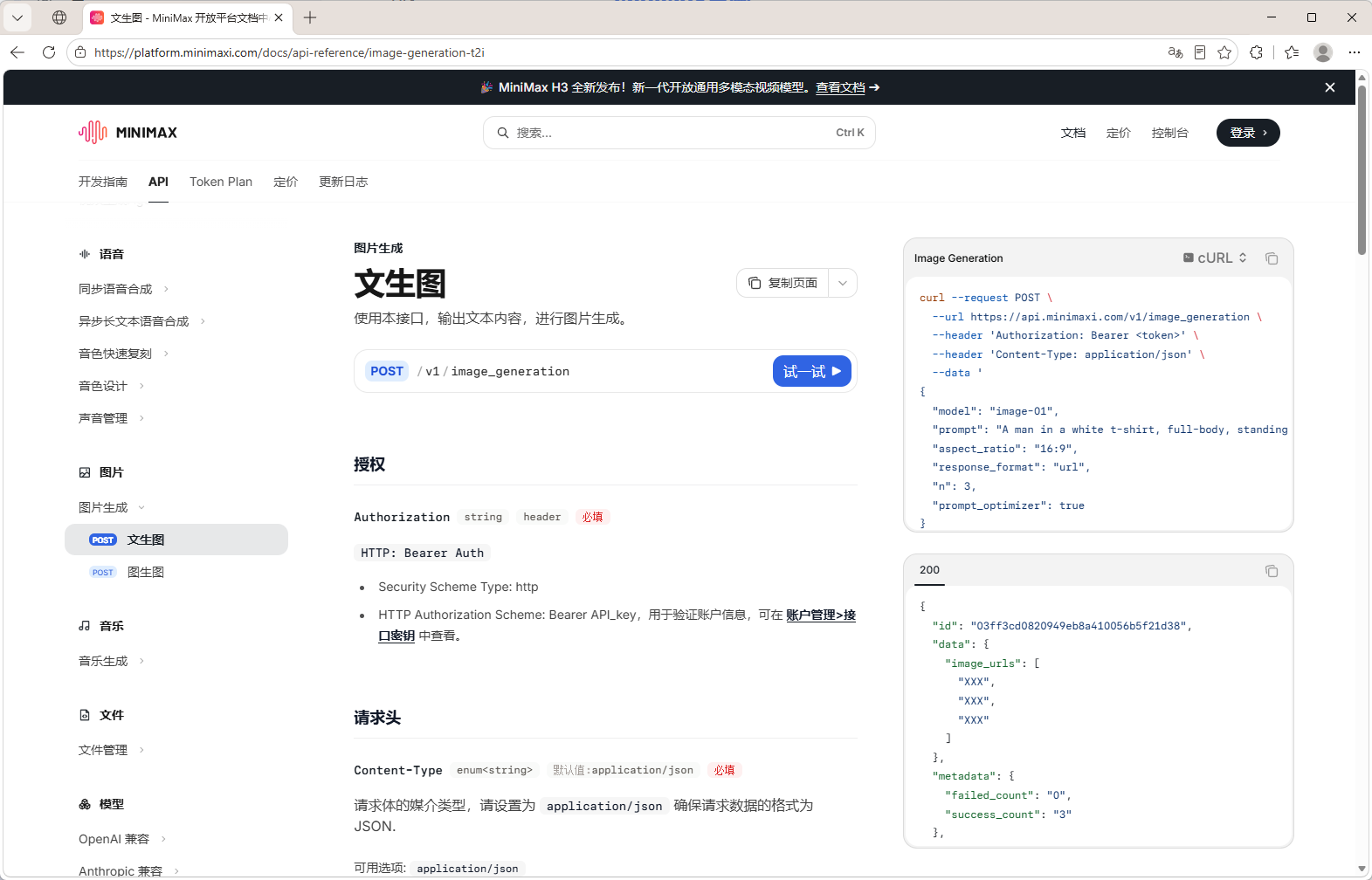Click the browser back arrow

[x=17, y=52]
